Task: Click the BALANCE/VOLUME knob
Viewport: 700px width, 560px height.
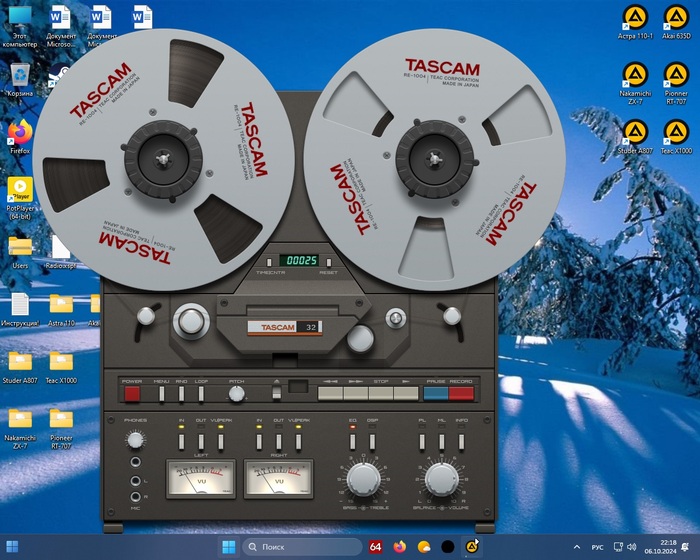Action: tap(441, 480)
